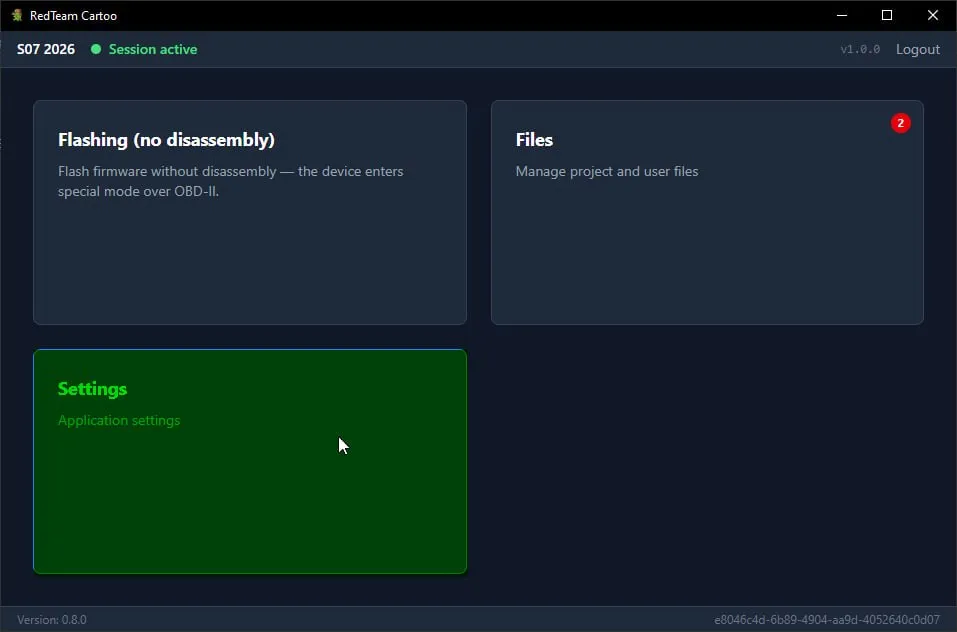Click the 'Application settings' description

(119, 420)
